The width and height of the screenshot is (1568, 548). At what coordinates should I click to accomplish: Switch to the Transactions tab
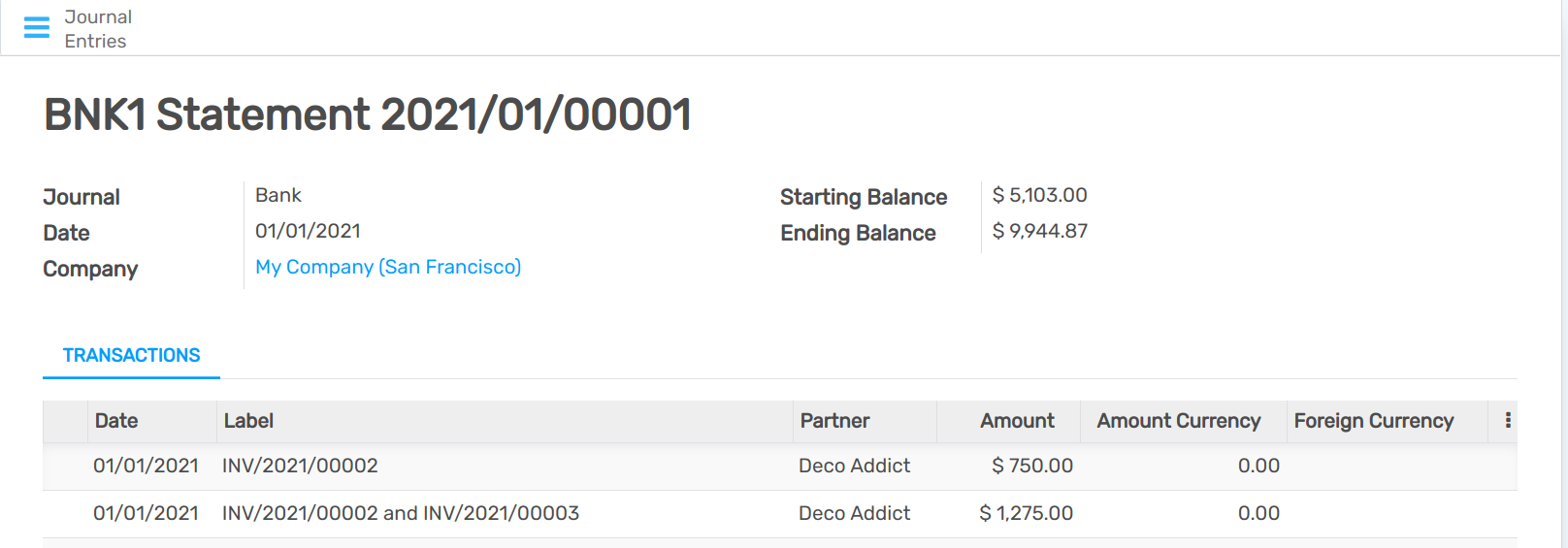[x=131, y=356]
